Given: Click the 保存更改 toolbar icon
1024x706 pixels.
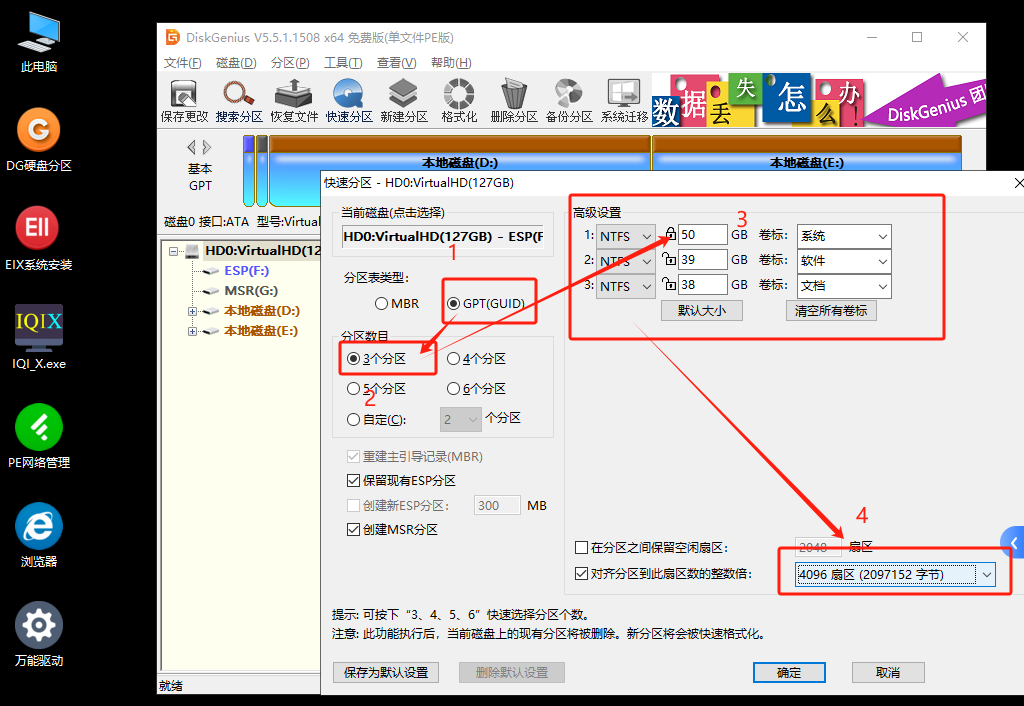Looking at the screenshot, I should (x=184, y=101).
